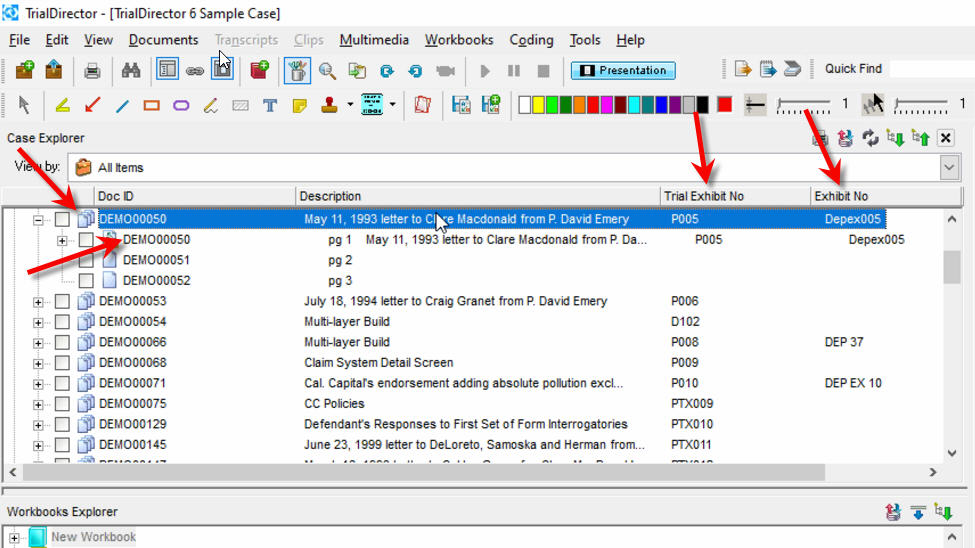Image resolution: width=975 pixels, height=548 pixels.
Task: Select the yellow highlighter tool
Action: pyautogui.click(x=62, y=105)
